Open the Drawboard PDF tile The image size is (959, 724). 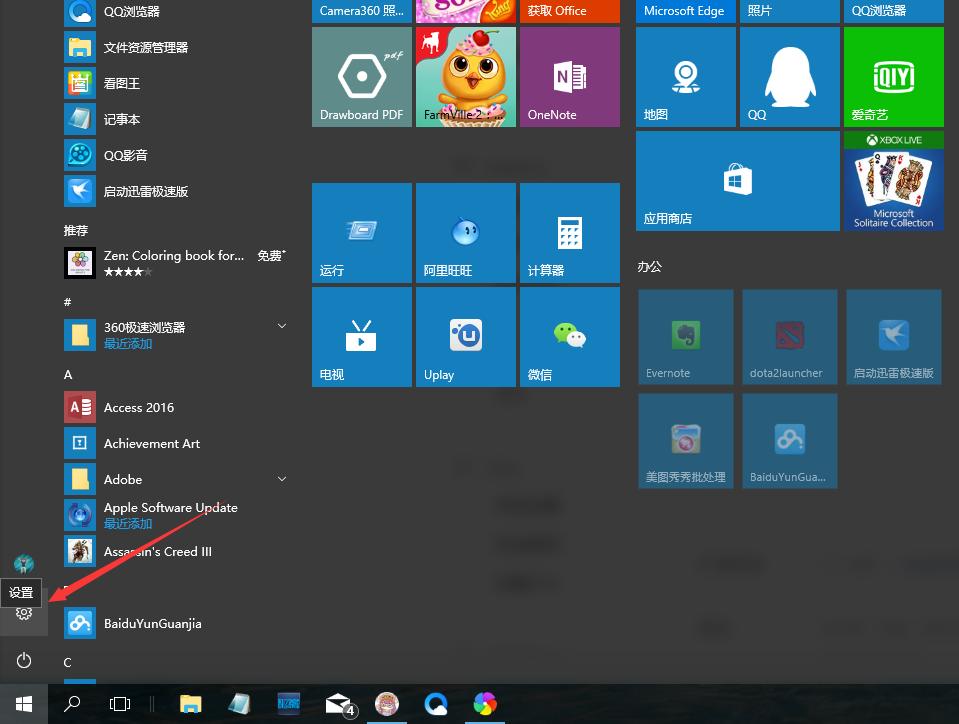[361, 76]
